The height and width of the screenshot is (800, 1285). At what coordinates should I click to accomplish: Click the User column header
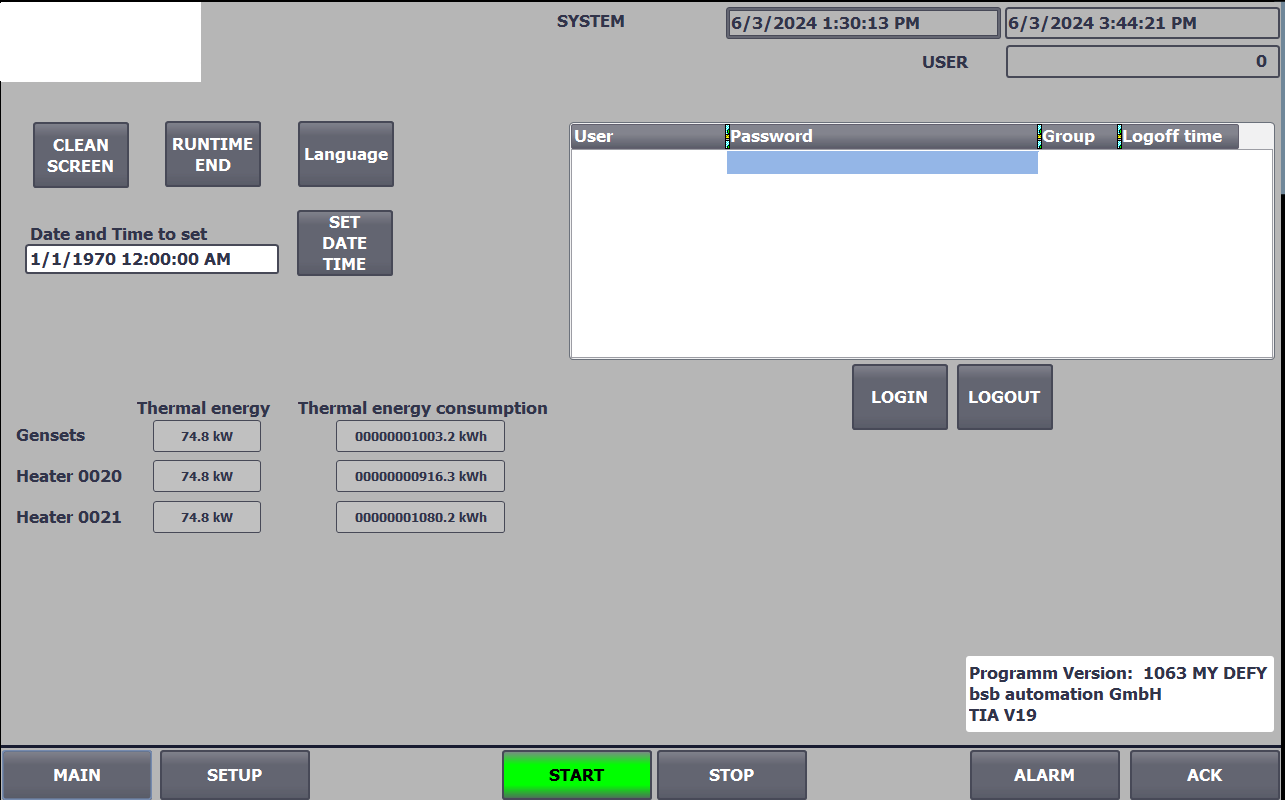pyautogui.click(x=647, y=137)
